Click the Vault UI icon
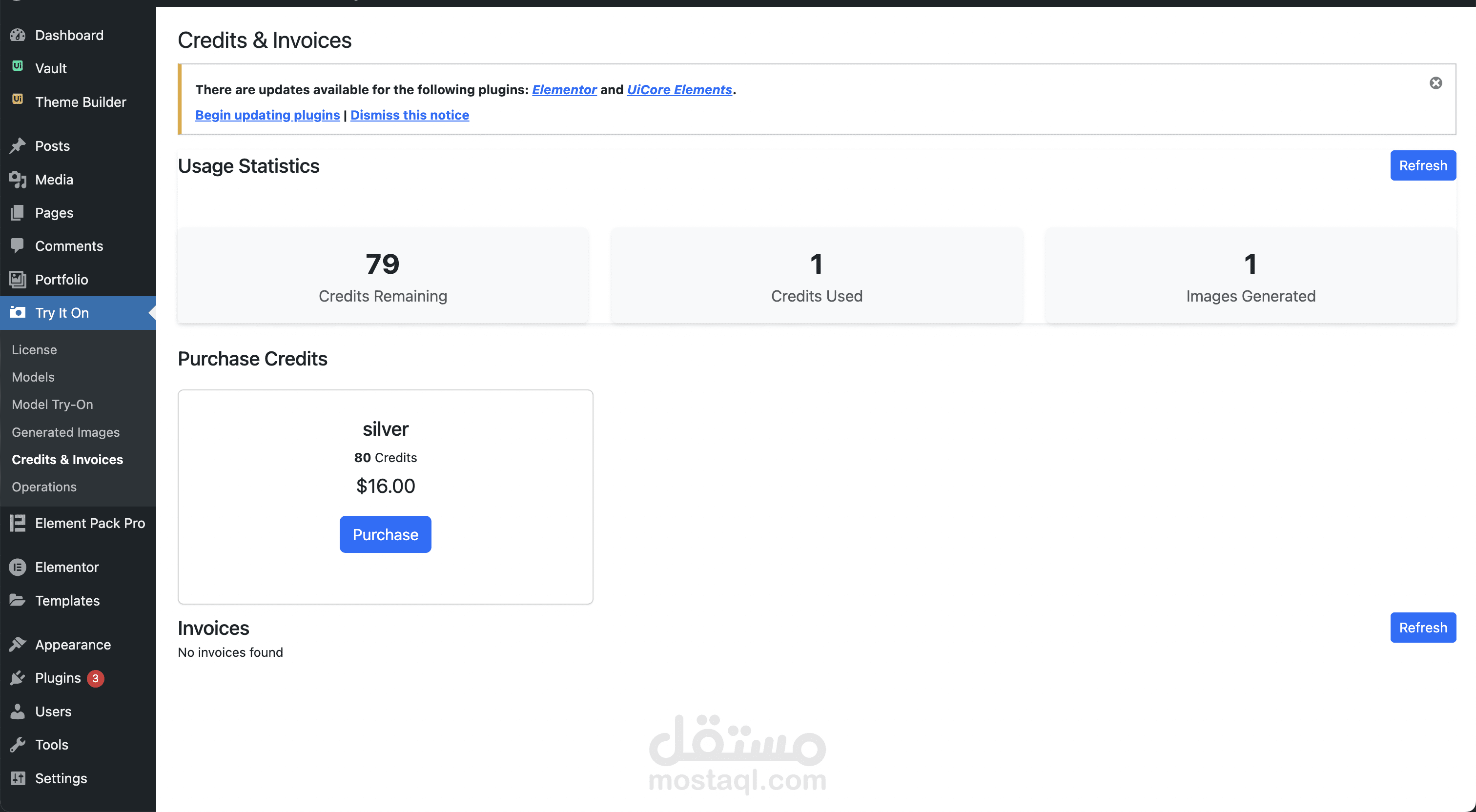Image resolution: width=1476 pixels, height=812 pixels. point(18,66)
